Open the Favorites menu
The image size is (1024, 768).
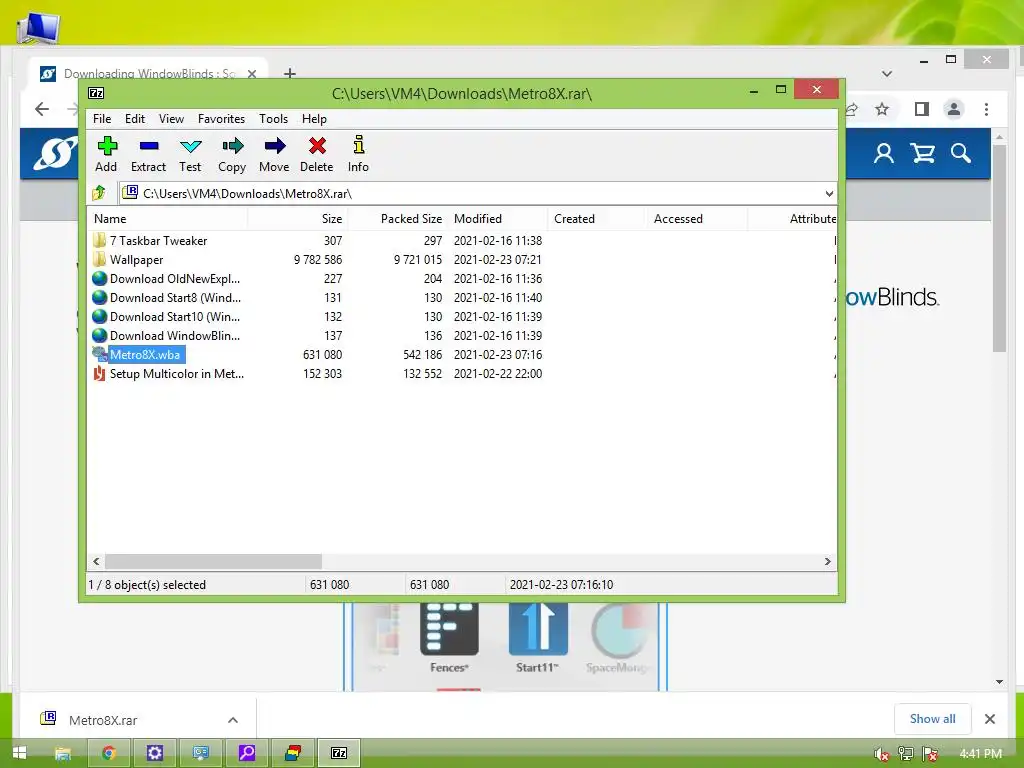(x=221, y=118)
